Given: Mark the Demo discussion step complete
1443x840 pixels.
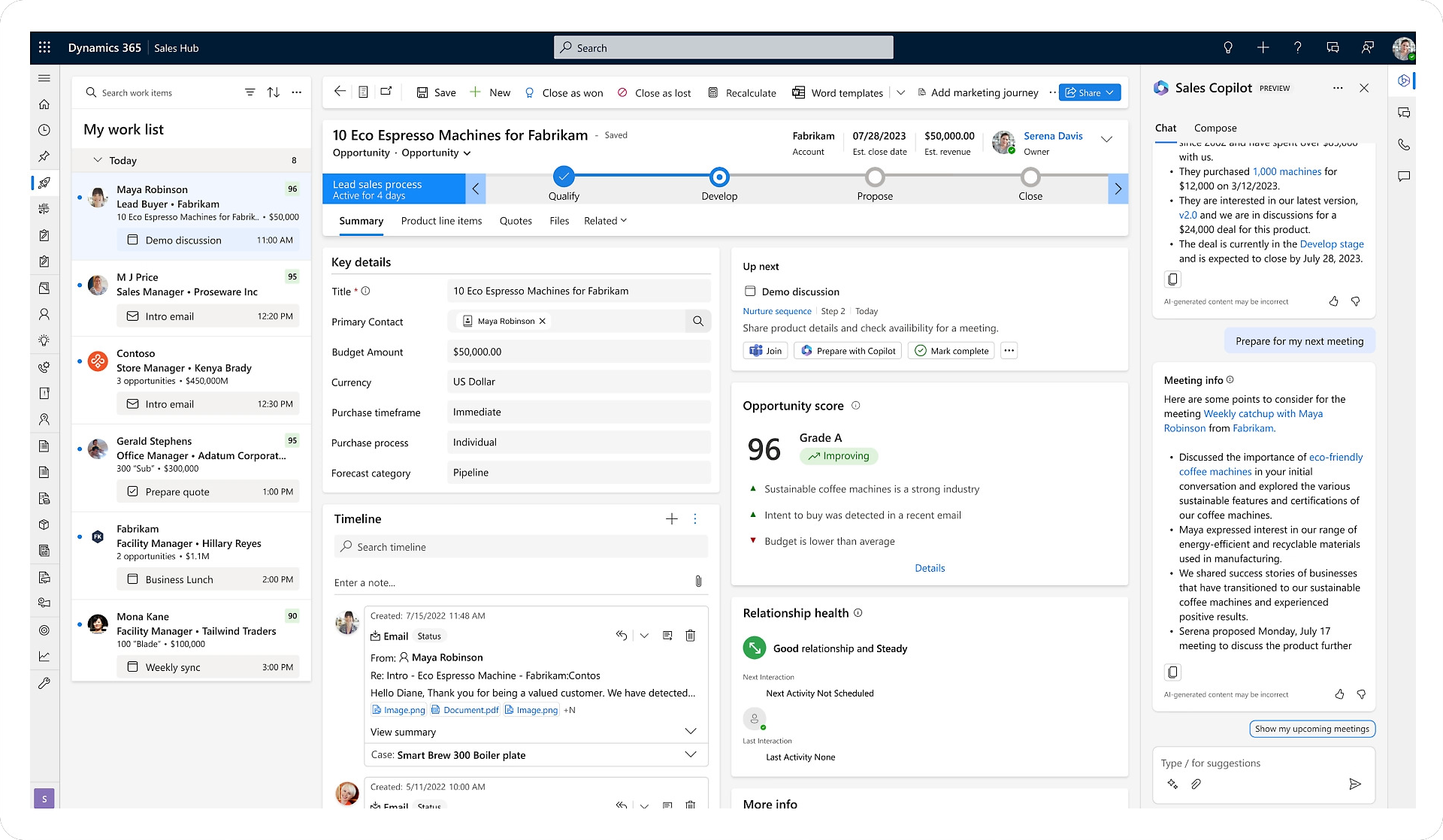Looking at the screenshot, I should tap(951, 350).
